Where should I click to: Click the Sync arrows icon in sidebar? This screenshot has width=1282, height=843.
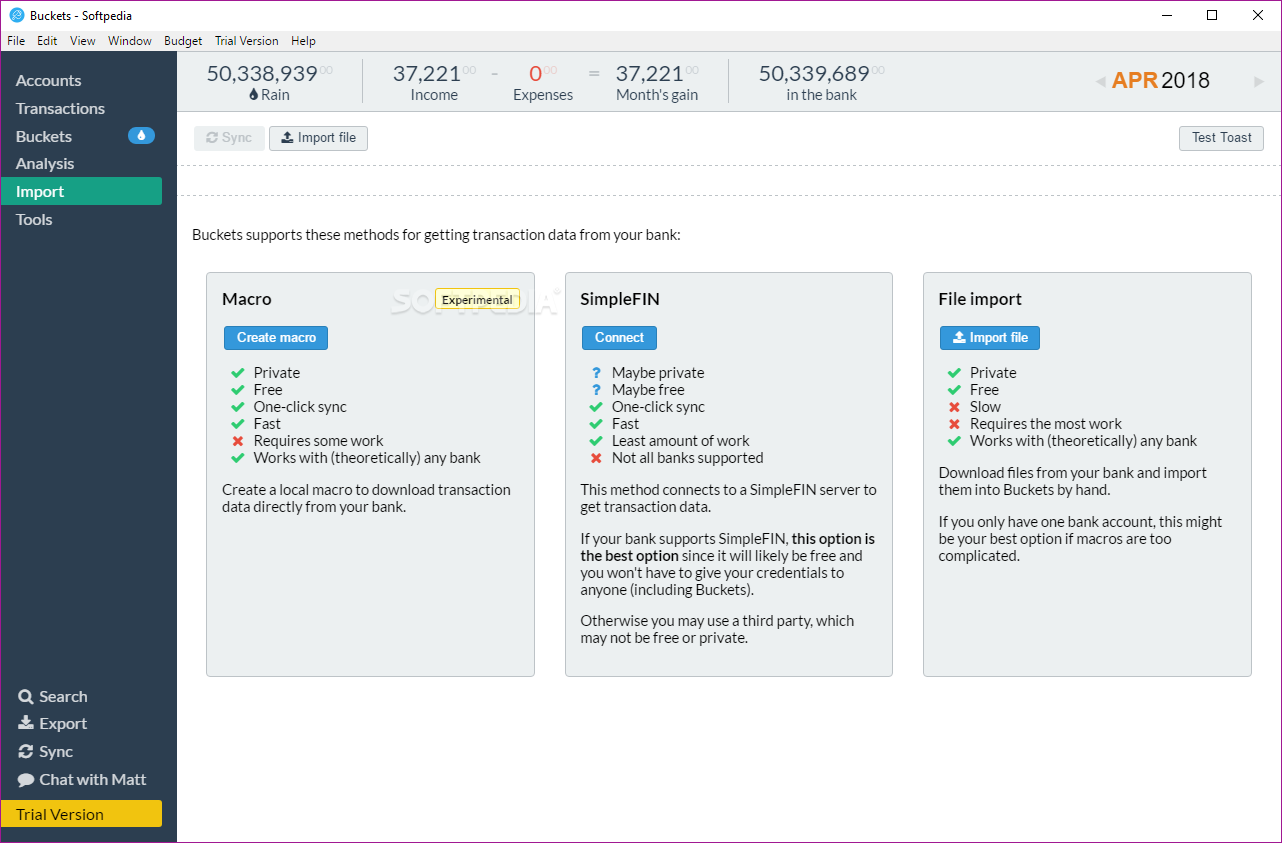pyautogui.click(x=26, y=752)
